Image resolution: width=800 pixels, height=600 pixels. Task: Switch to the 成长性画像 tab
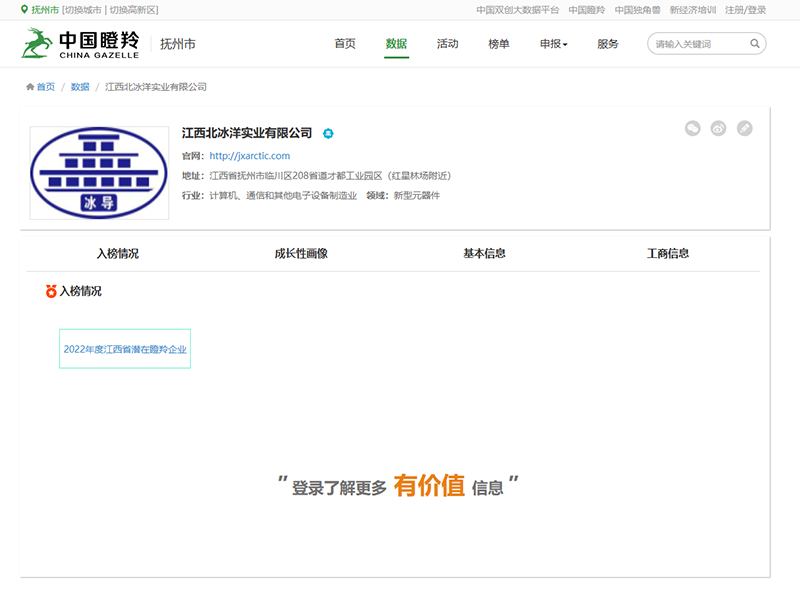(301, 254)
